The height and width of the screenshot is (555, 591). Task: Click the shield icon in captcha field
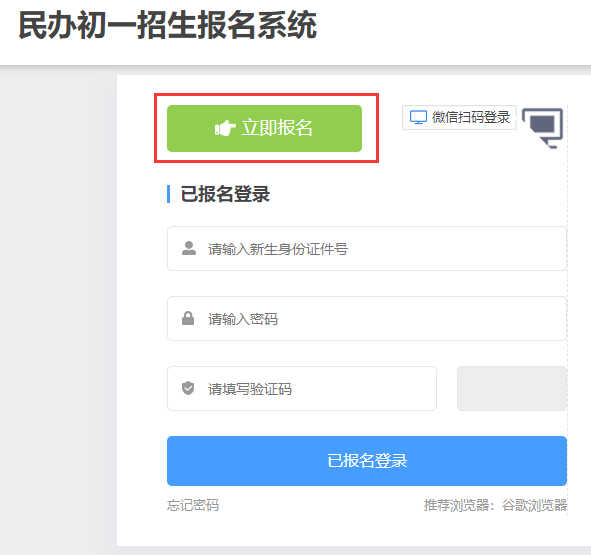tap(188, 388)
